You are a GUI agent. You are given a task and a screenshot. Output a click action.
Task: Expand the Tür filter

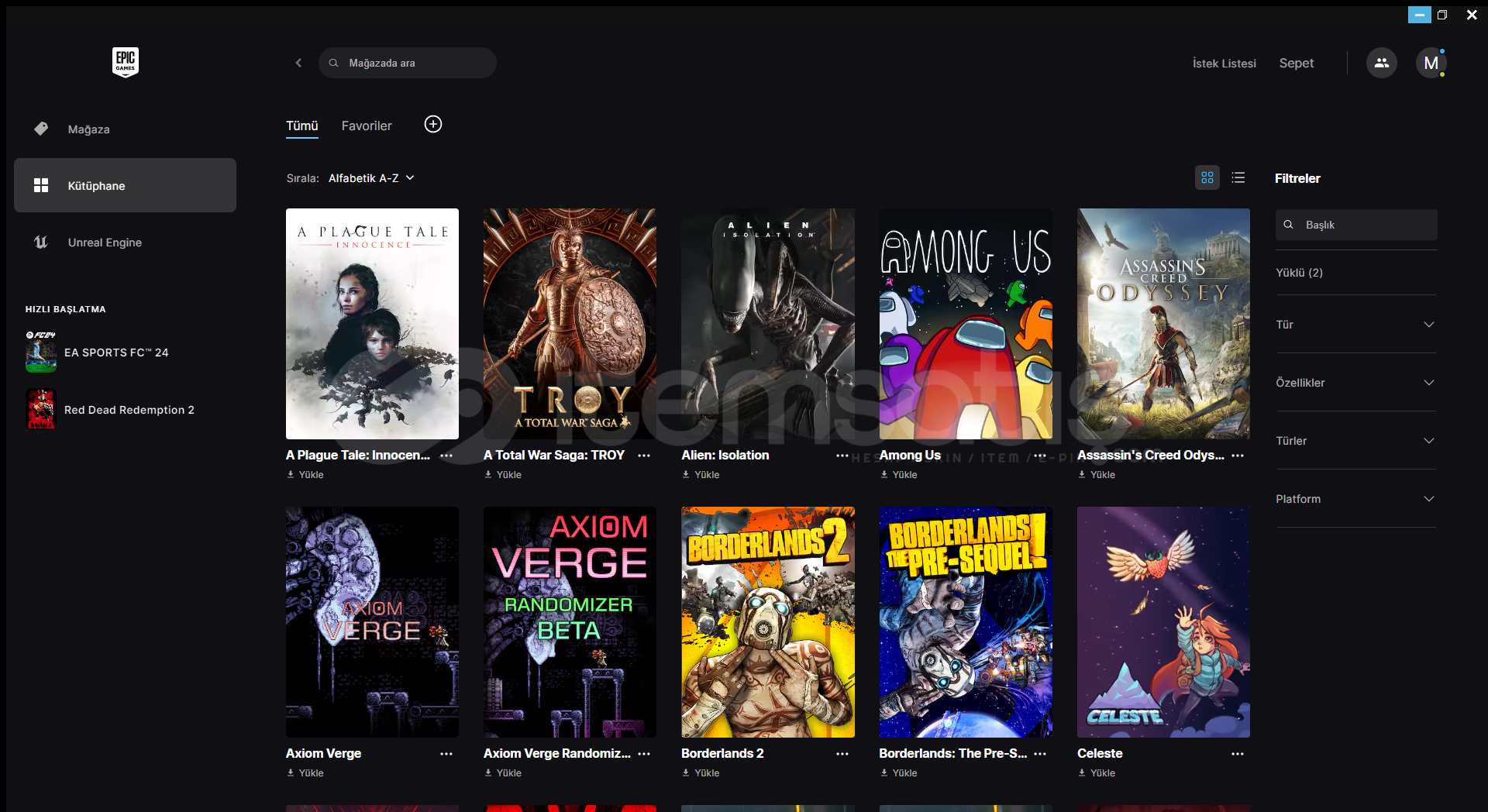[x=1355, y=325]
